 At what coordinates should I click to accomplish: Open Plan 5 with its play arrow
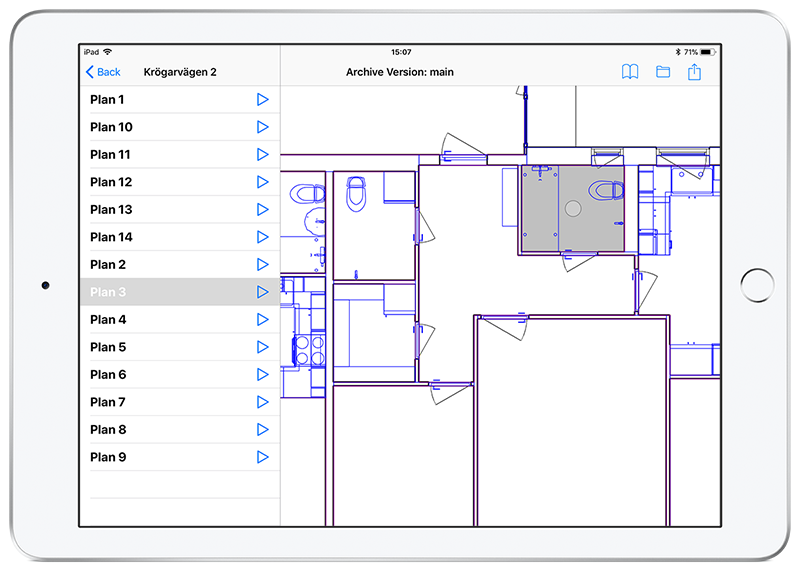click(x=262, y=347)
